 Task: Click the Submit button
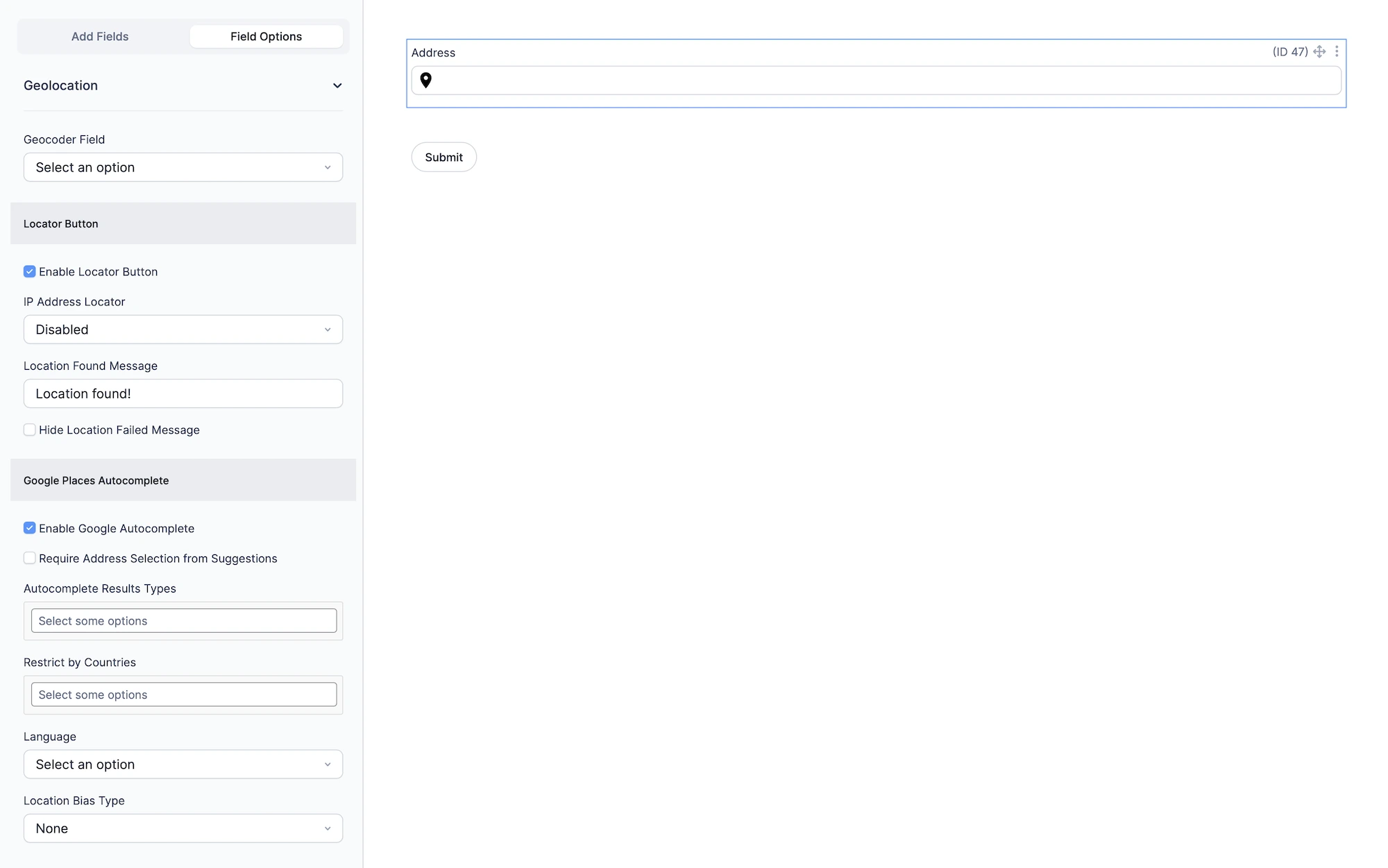[x=443, y=158]
